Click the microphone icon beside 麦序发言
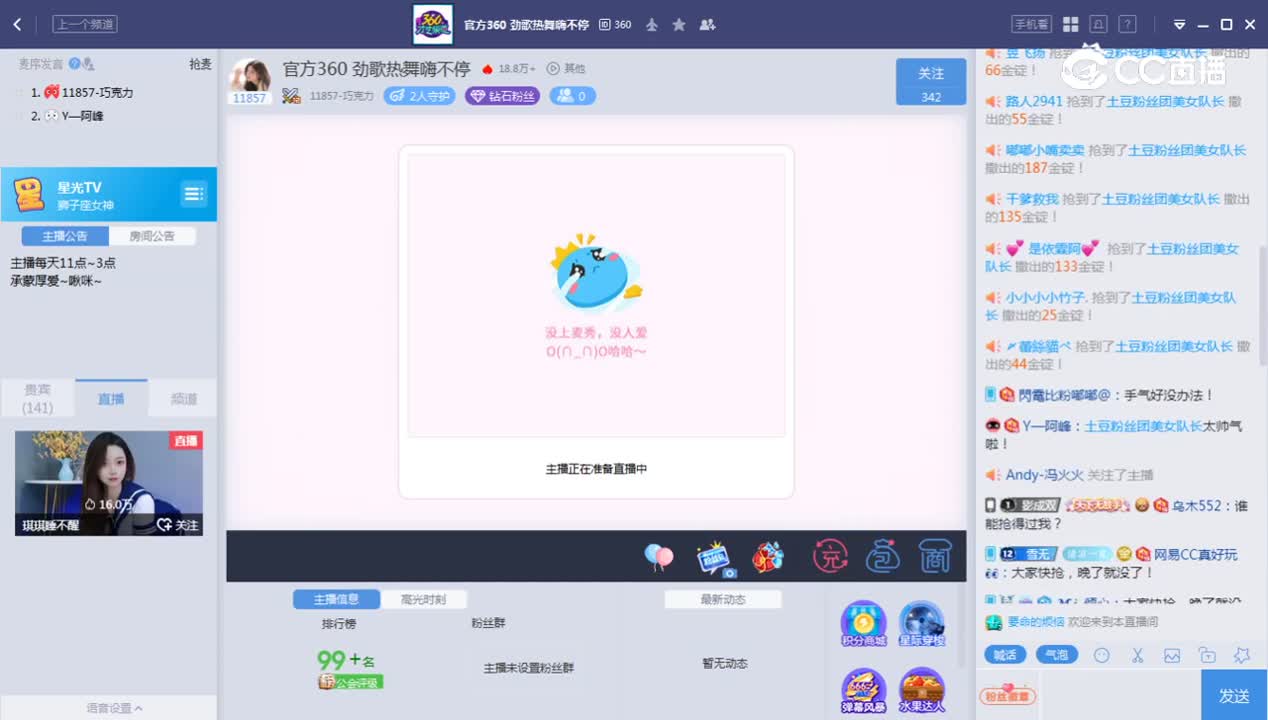1268x720 pixels. pyautogui.click(x=88, y=64)
